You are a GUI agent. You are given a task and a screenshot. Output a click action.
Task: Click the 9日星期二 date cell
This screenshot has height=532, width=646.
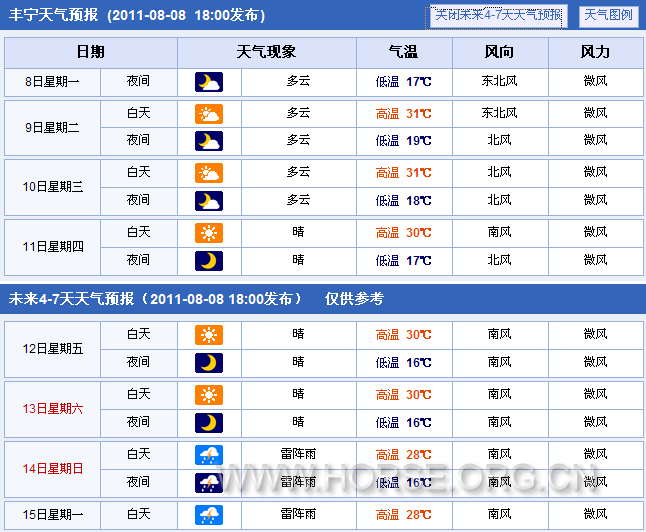point(52,128)
